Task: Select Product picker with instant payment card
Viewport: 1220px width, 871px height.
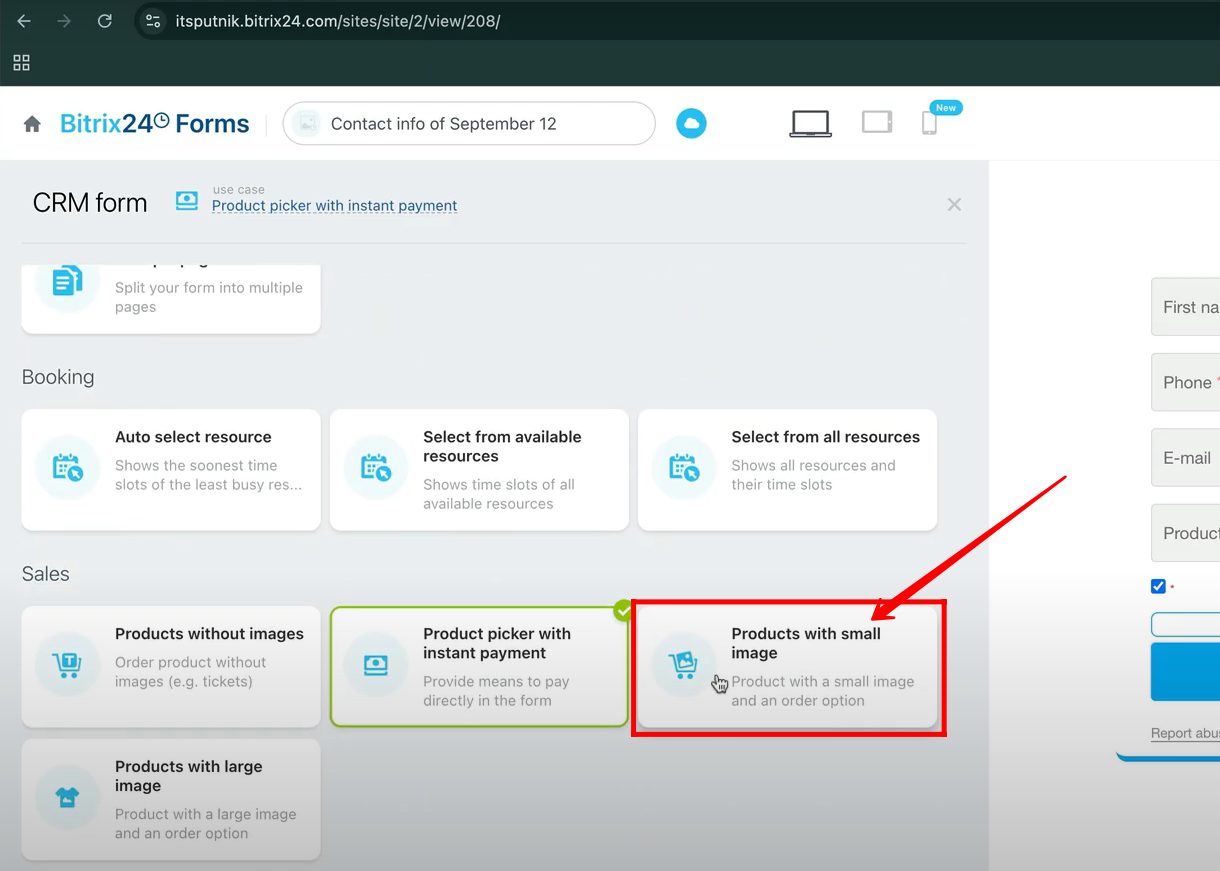Action: coord(479,666)
